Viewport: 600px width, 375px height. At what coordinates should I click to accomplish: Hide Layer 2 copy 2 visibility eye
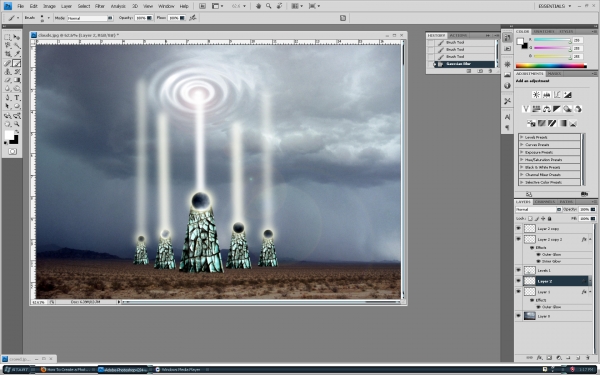click(x=518, y=239)
